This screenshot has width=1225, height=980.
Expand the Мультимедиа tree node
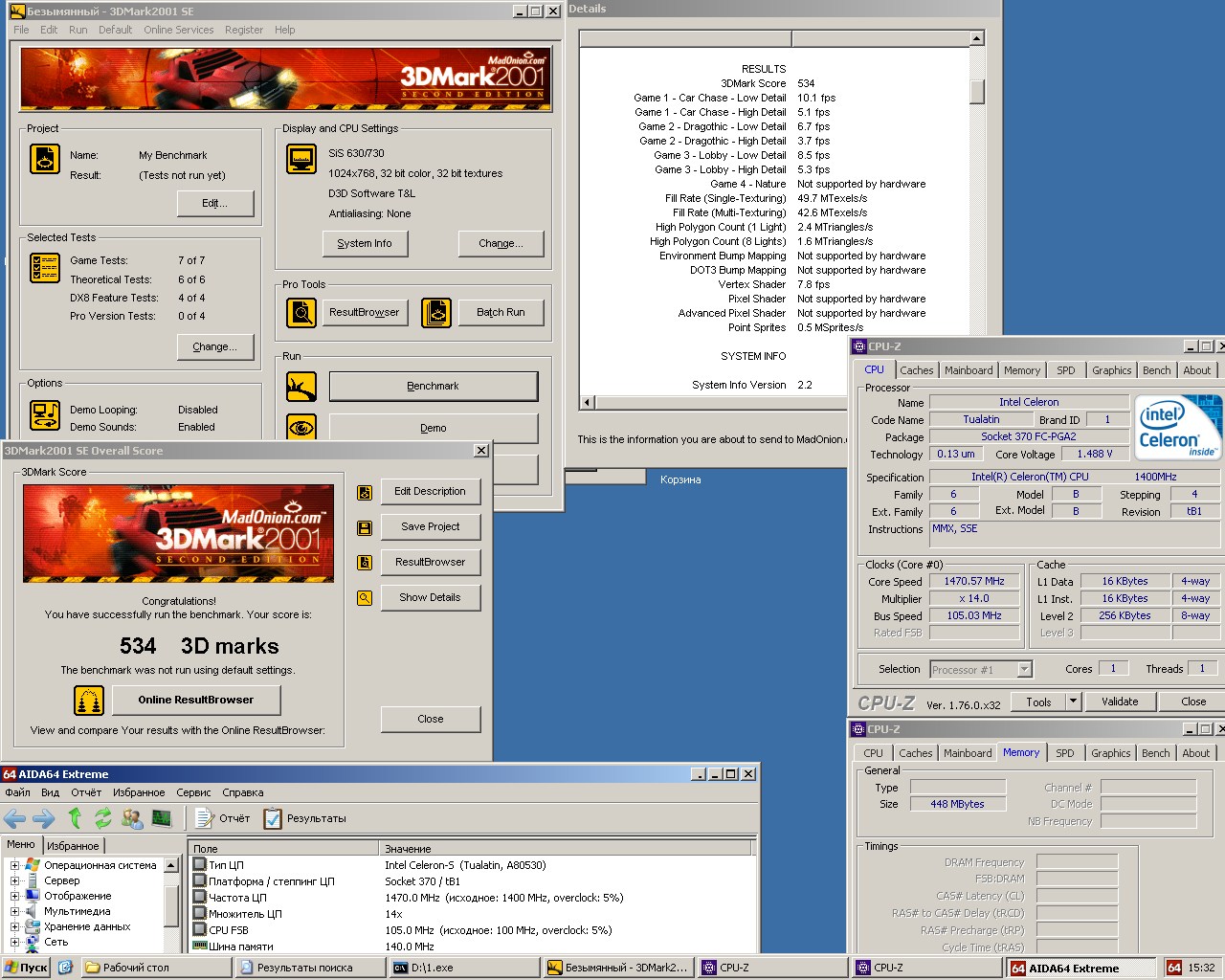click(14, 911)
